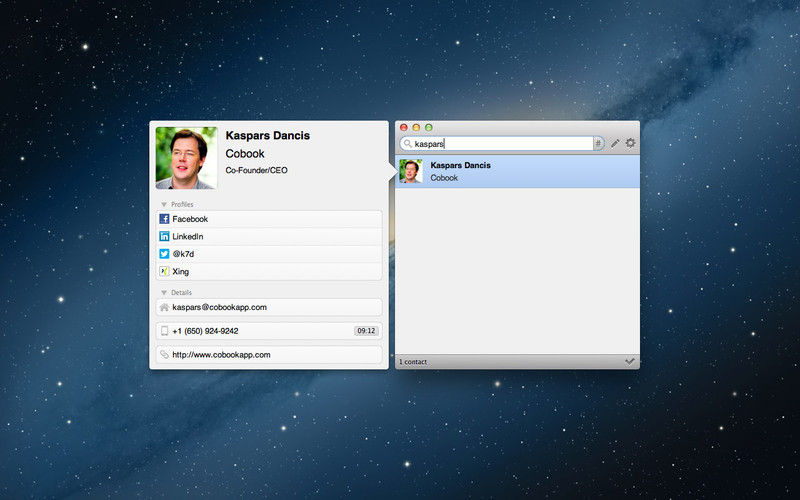The width and height of the screenshot is (800, 500).
Task: Open the gear settings menu
Action: point(631,143)
